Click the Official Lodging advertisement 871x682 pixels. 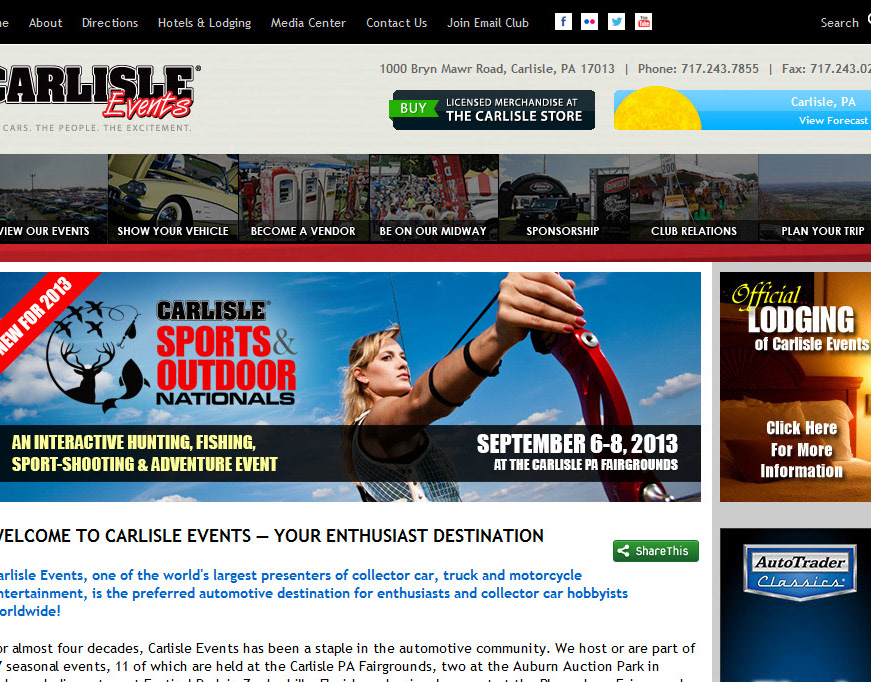click(795, 387)
